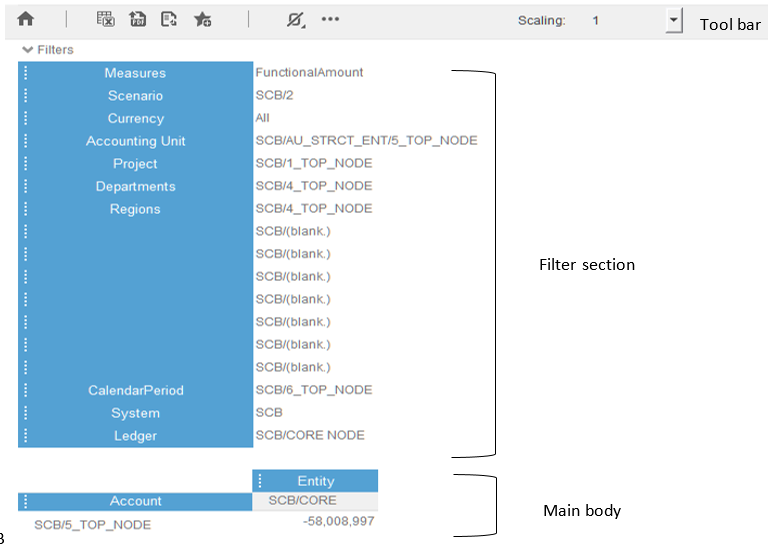Collapse the Filters section
The image size is (768, 544).
tap(27, 50)
